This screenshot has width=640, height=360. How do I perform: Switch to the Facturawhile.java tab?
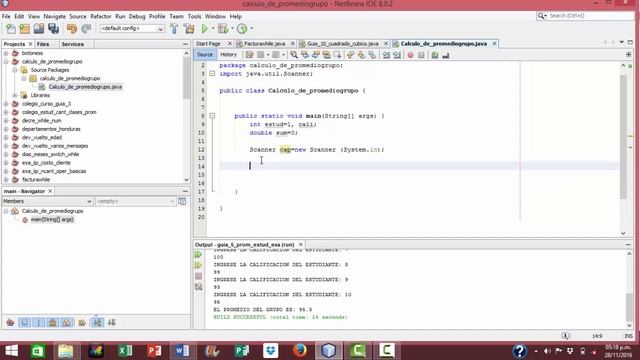264,44
